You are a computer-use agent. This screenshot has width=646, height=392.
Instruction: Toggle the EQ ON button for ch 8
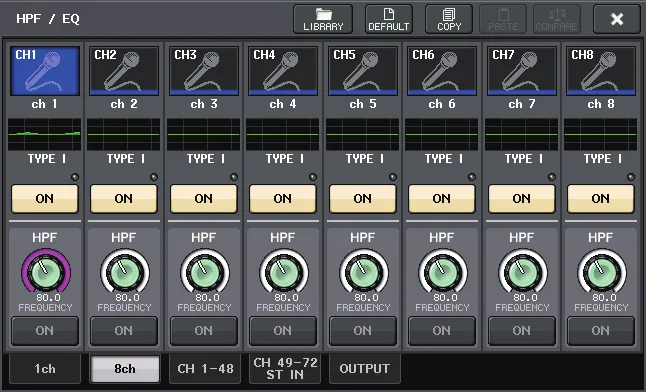(x=601, y=199)
